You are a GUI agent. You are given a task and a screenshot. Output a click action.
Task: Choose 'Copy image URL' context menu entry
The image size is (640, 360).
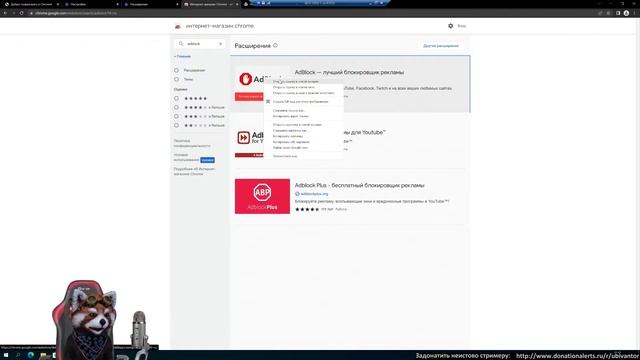point(304,142)
